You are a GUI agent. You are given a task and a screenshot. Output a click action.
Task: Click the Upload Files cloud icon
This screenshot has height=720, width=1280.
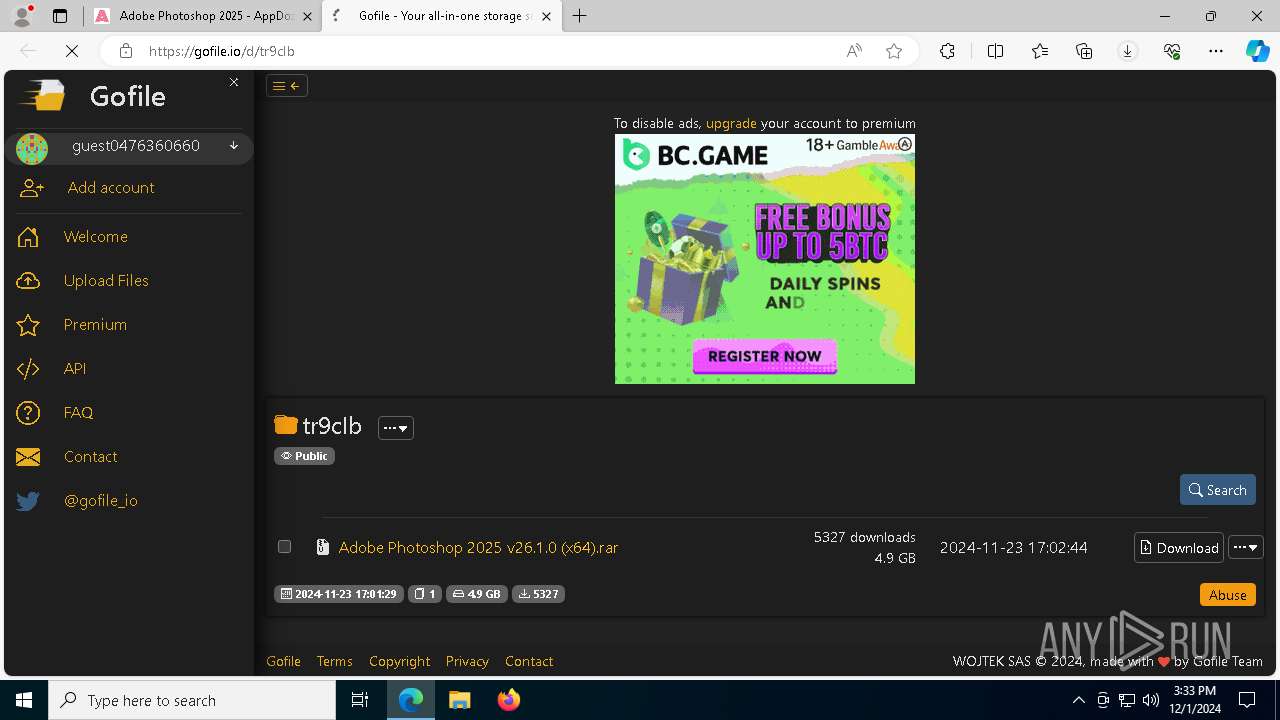pyautogui.click(x=28, y=281)
